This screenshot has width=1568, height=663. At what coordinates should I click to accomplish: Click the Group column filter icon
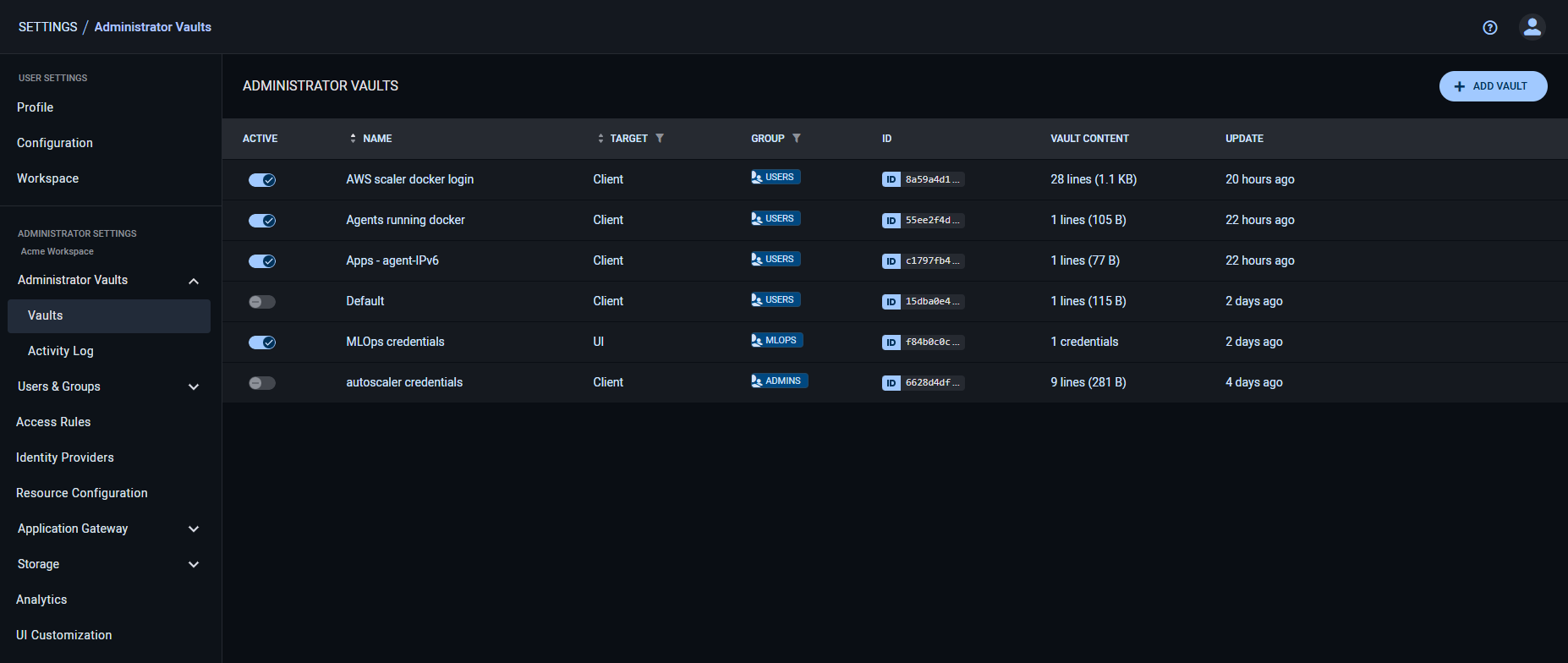797,138
